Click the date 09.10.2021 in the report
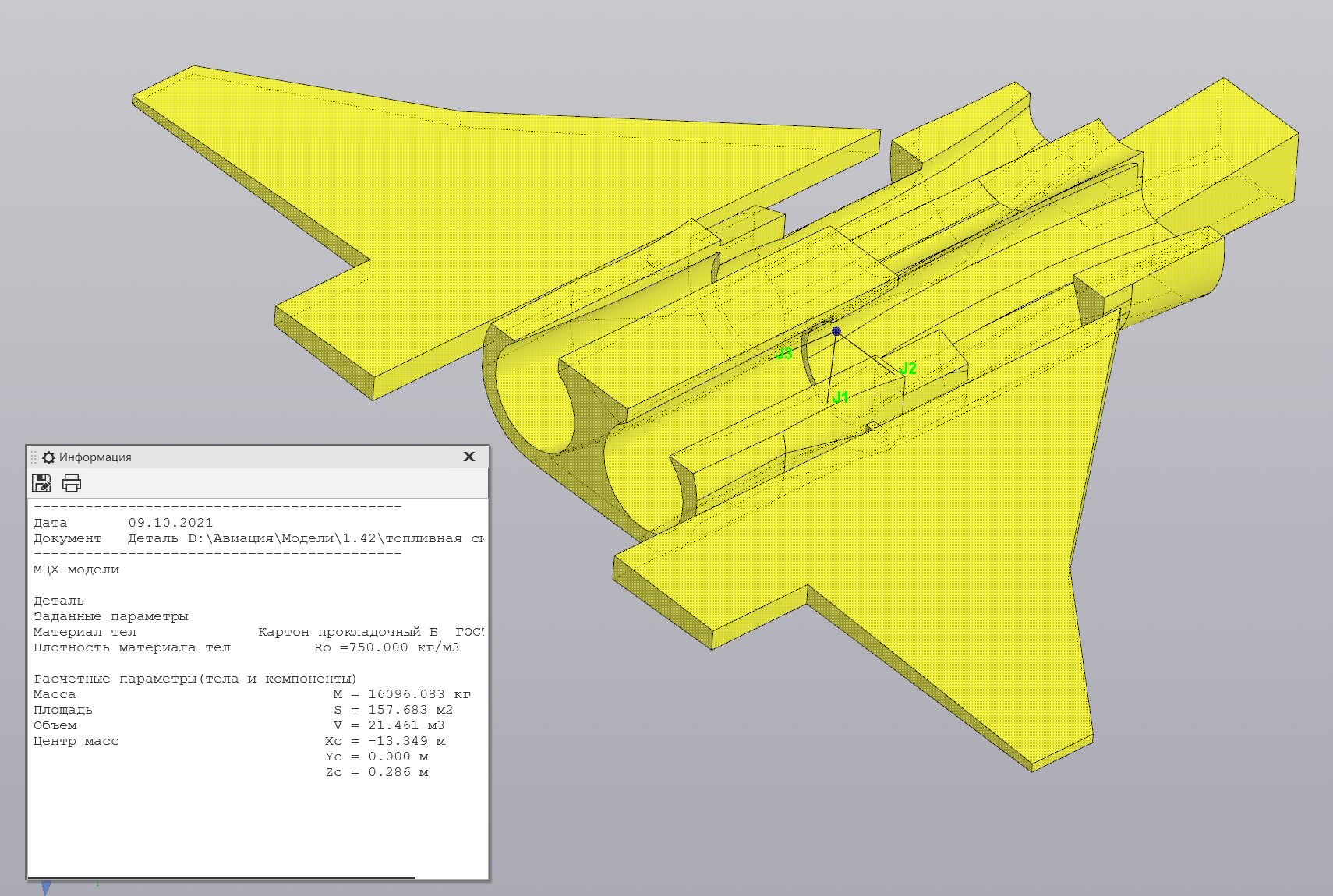Image resolution: width=1333 pixels, height=896 pixels. [x=171, y=523]
